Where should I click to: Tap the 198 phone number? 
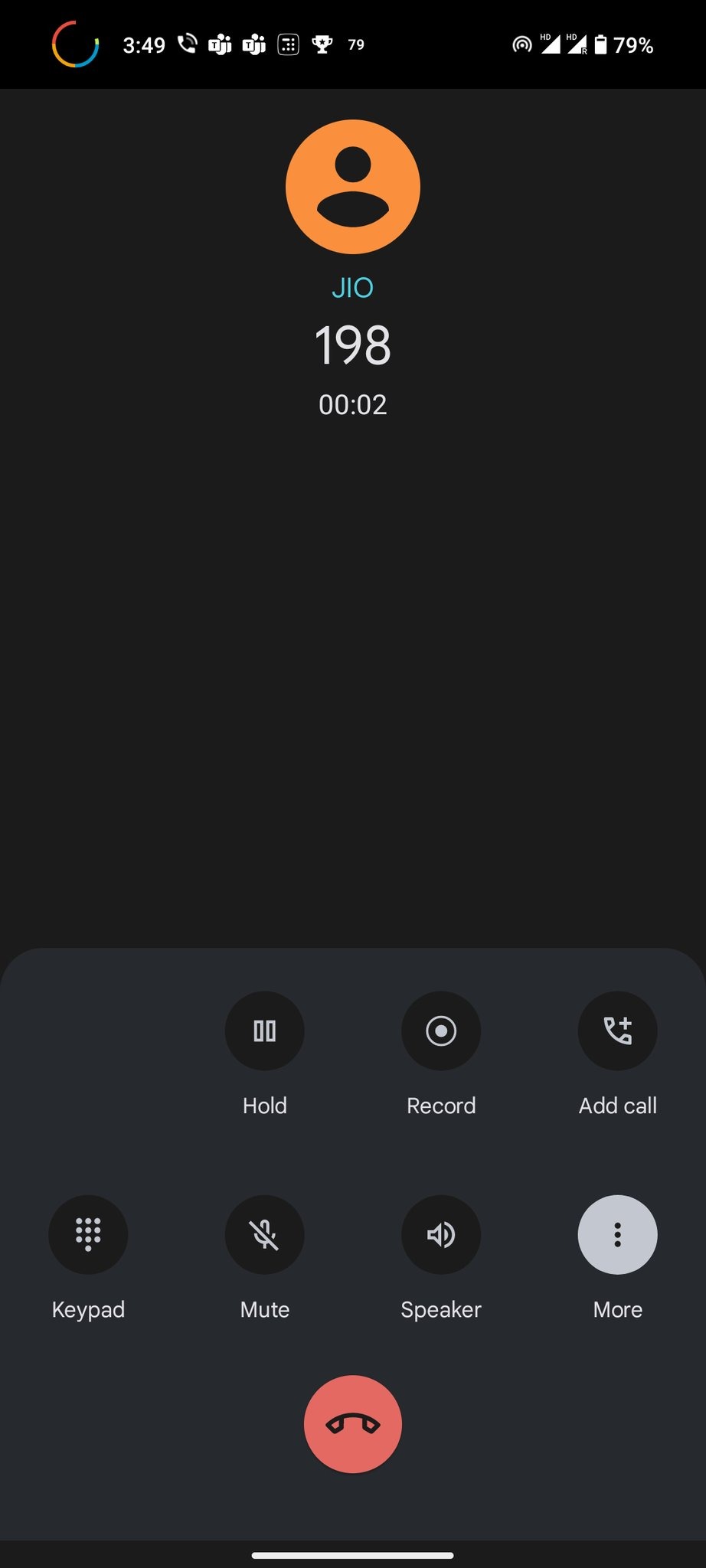click(353, 345)
